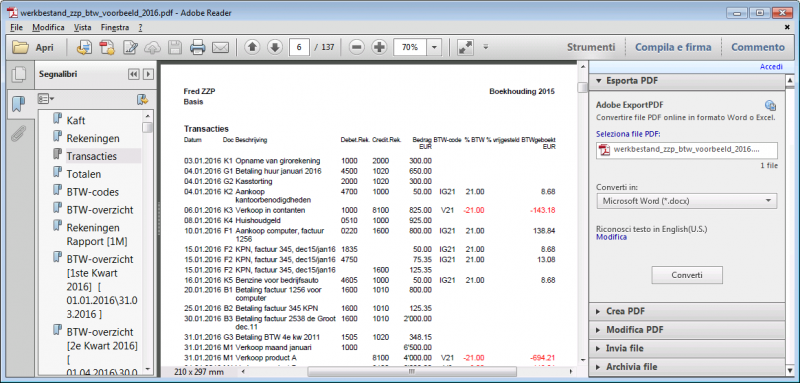
Task: Click the convert file online toolbar icon
Action: (84, 47)
